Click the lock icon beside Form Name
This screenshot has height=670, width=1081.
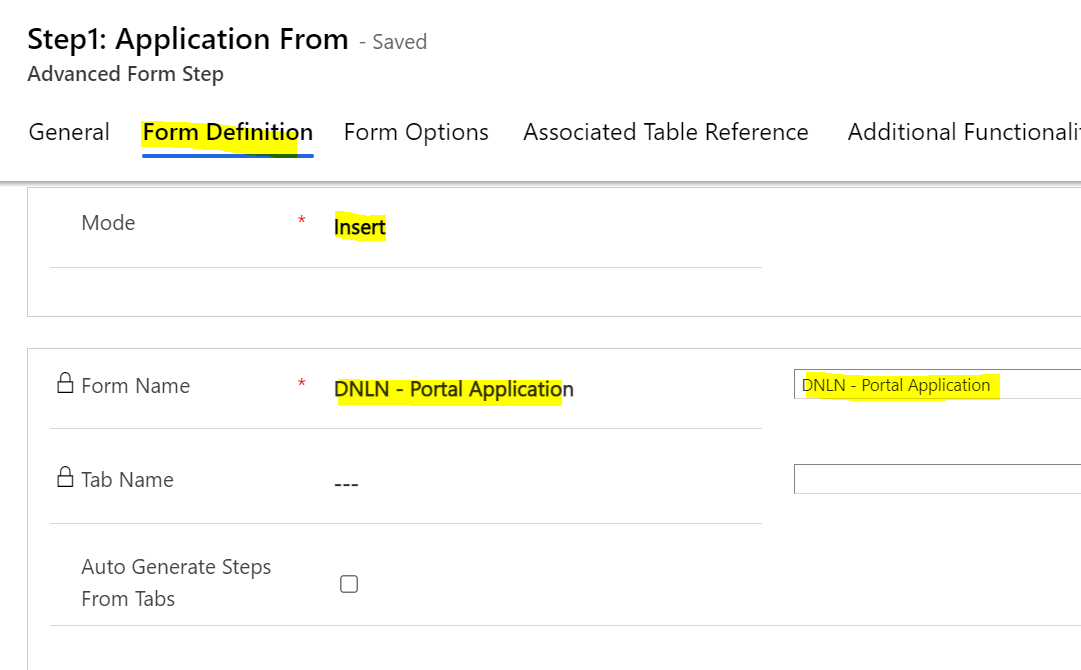65,384
